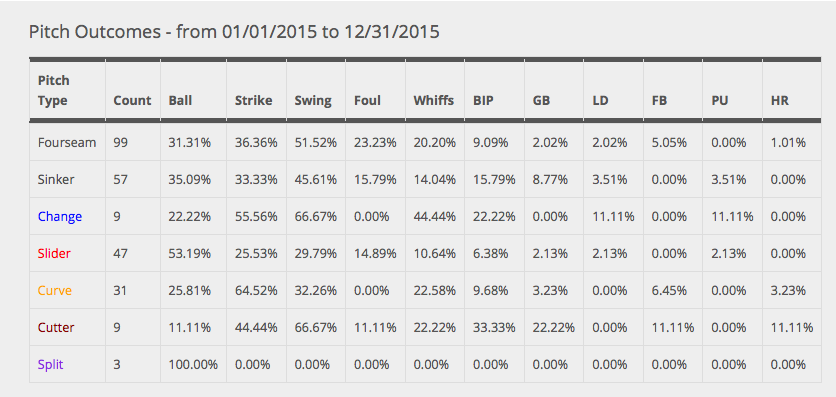Sort by the Strike column header
Screen dimensions: 836x397
pos(253,100)
